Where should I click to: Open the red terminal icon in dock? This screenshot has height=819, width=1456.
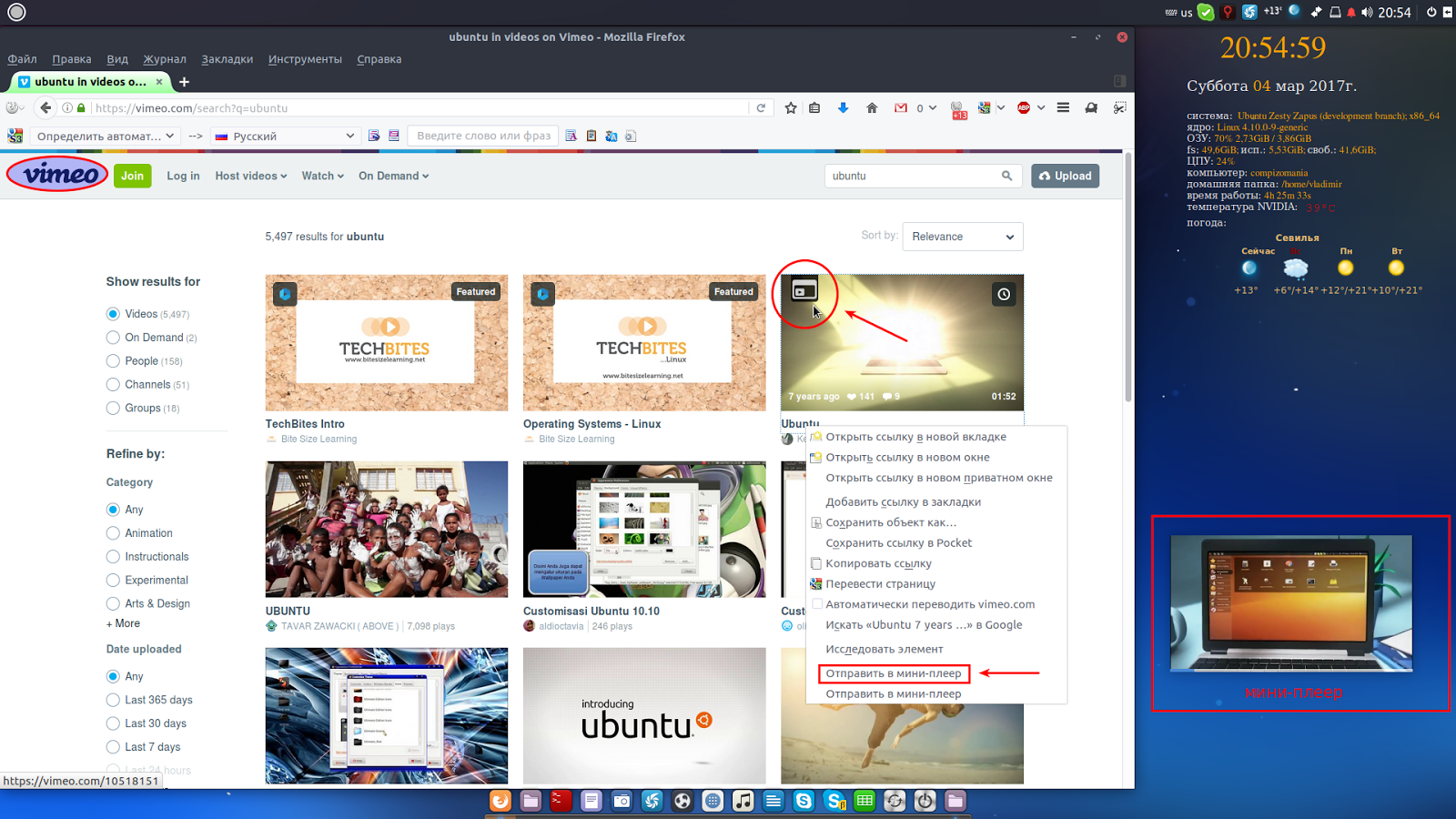point(561,801)
